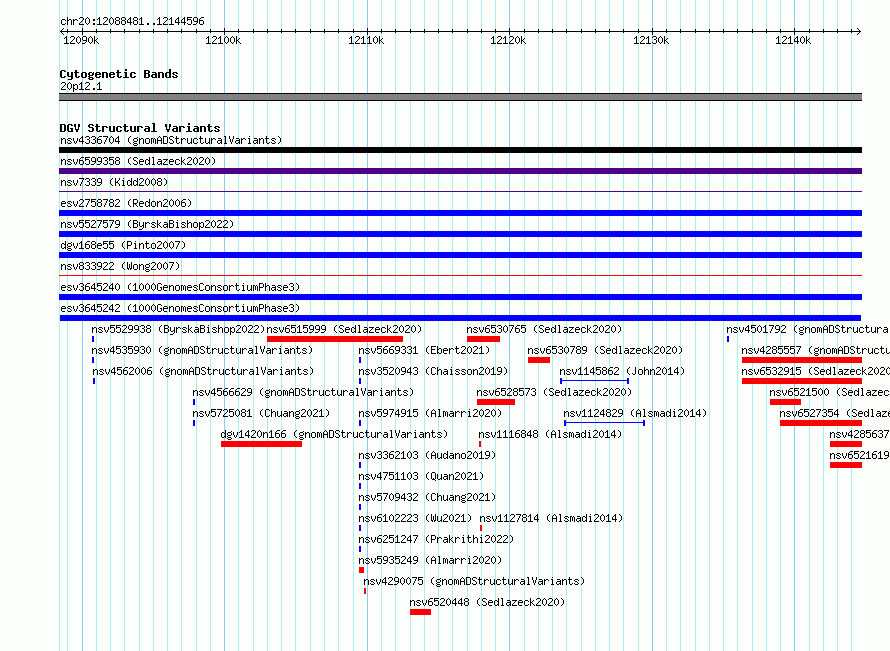This screenshot has height=651, width=890.
Task: Select the nsv6251247 (Prakrithi2022) label
Action: point(436,539)
